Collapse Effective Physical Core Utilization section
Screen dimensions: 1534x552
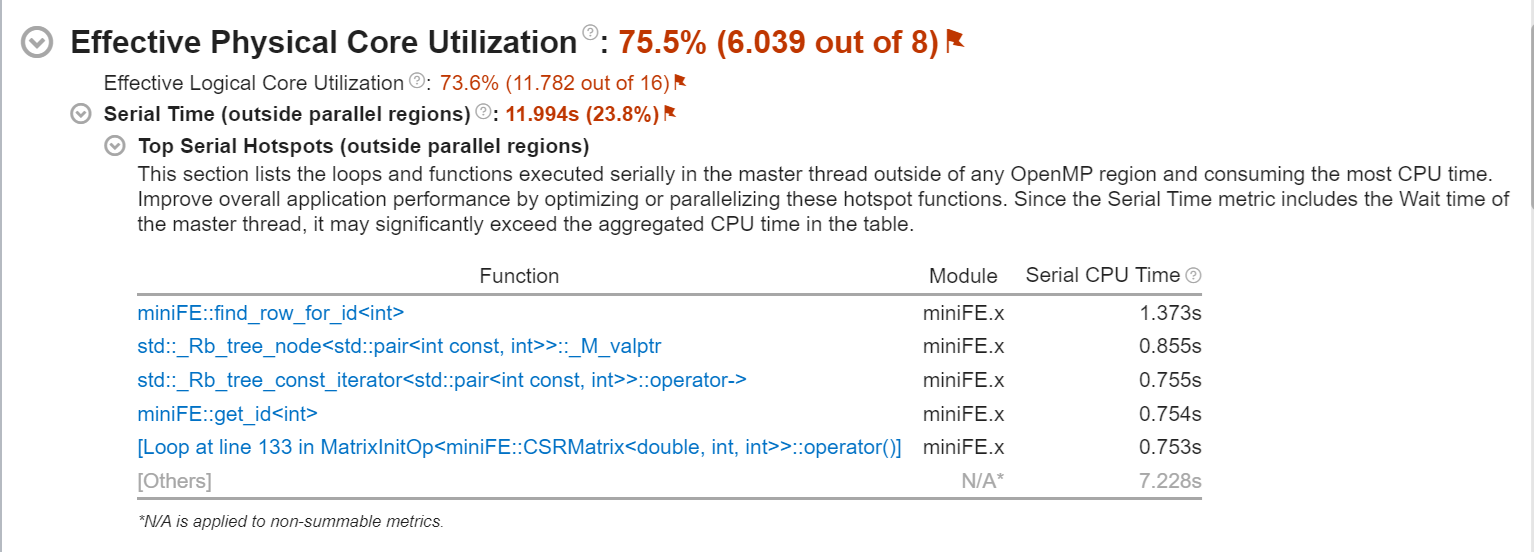click(38, 43)
